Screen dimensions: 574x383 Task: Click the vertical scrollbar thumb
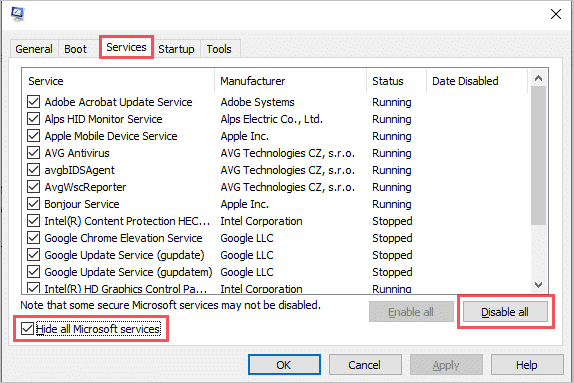[x=538, y=156]
